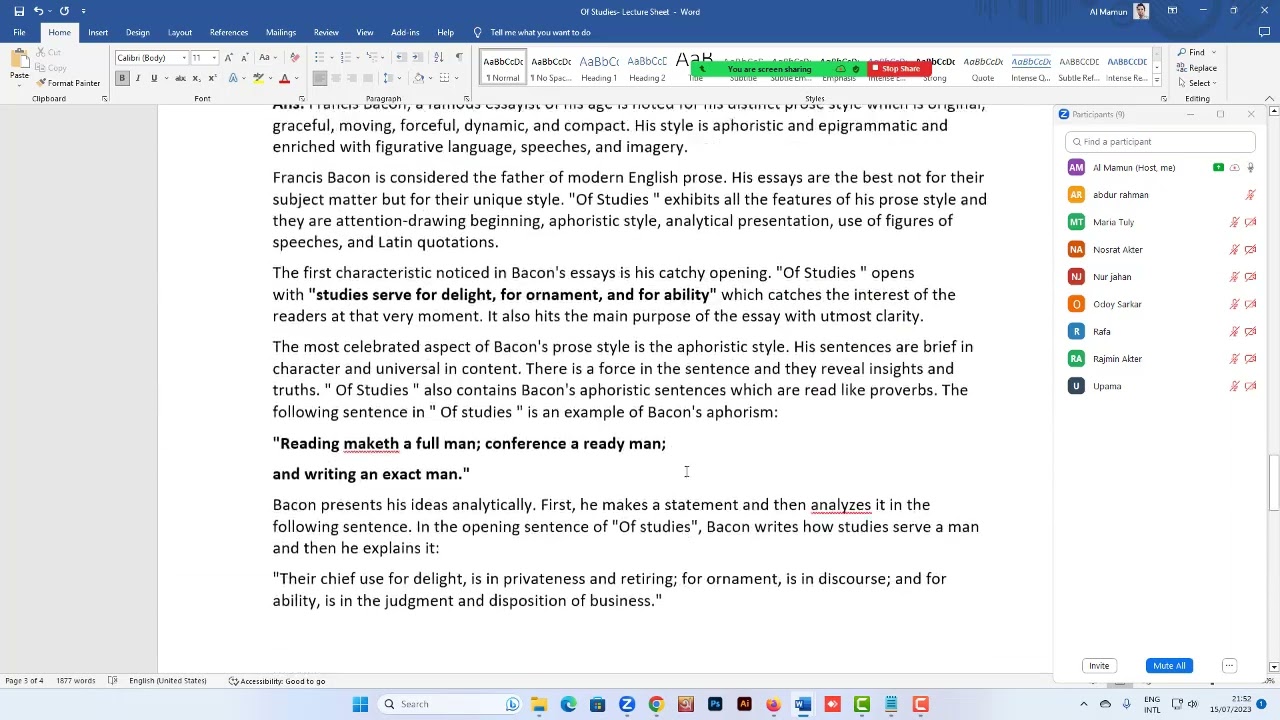Click the Redo icon in title bar
Image resolution: width=1280 pixels, height=720 pixels.
click(x=64, y=11)
